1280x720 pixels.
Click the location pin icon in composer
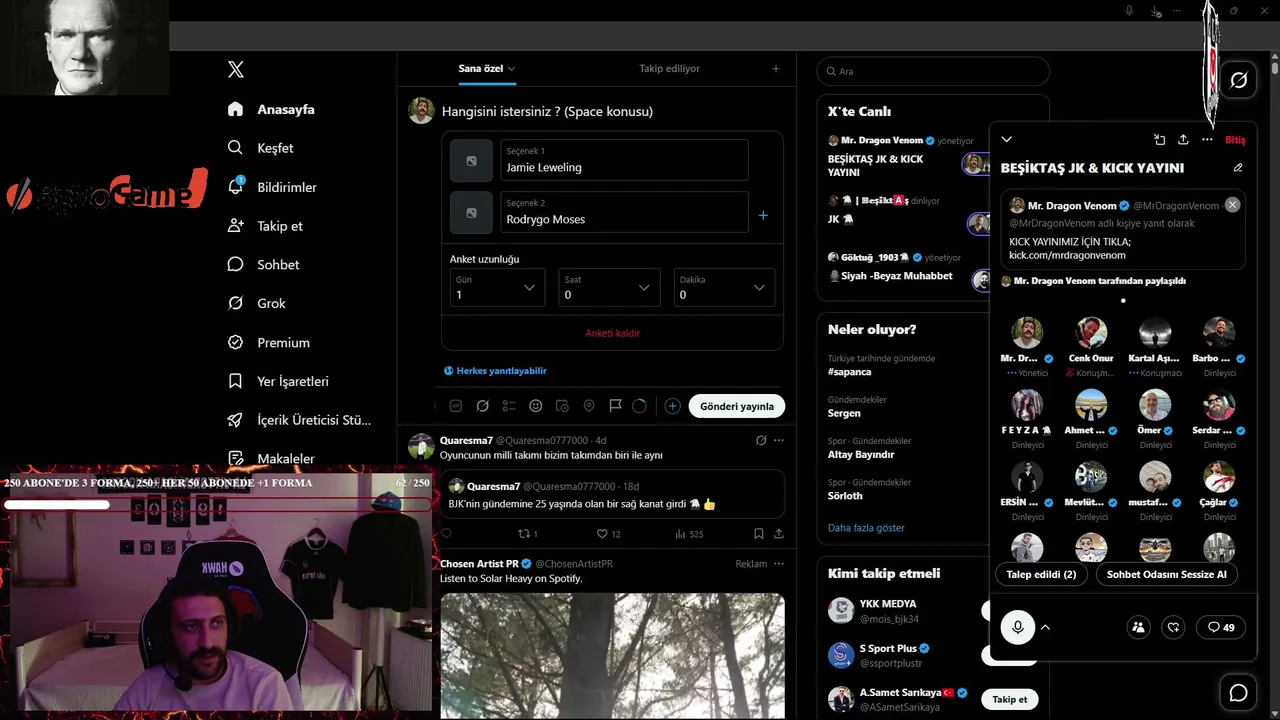tap(589, 406)
